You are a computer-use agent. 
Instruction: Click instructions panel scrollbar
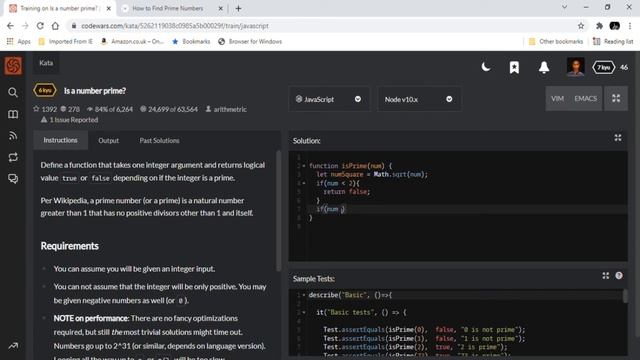(x=279, y=210)
